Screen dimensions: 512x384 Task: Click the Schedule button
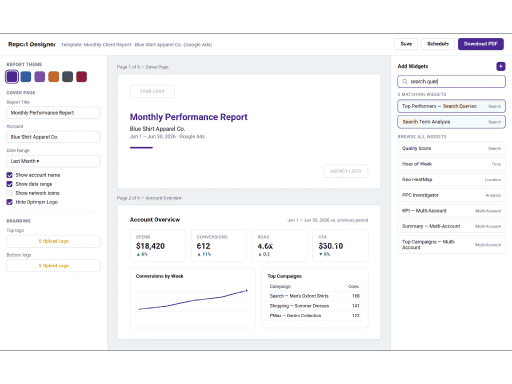438,44
